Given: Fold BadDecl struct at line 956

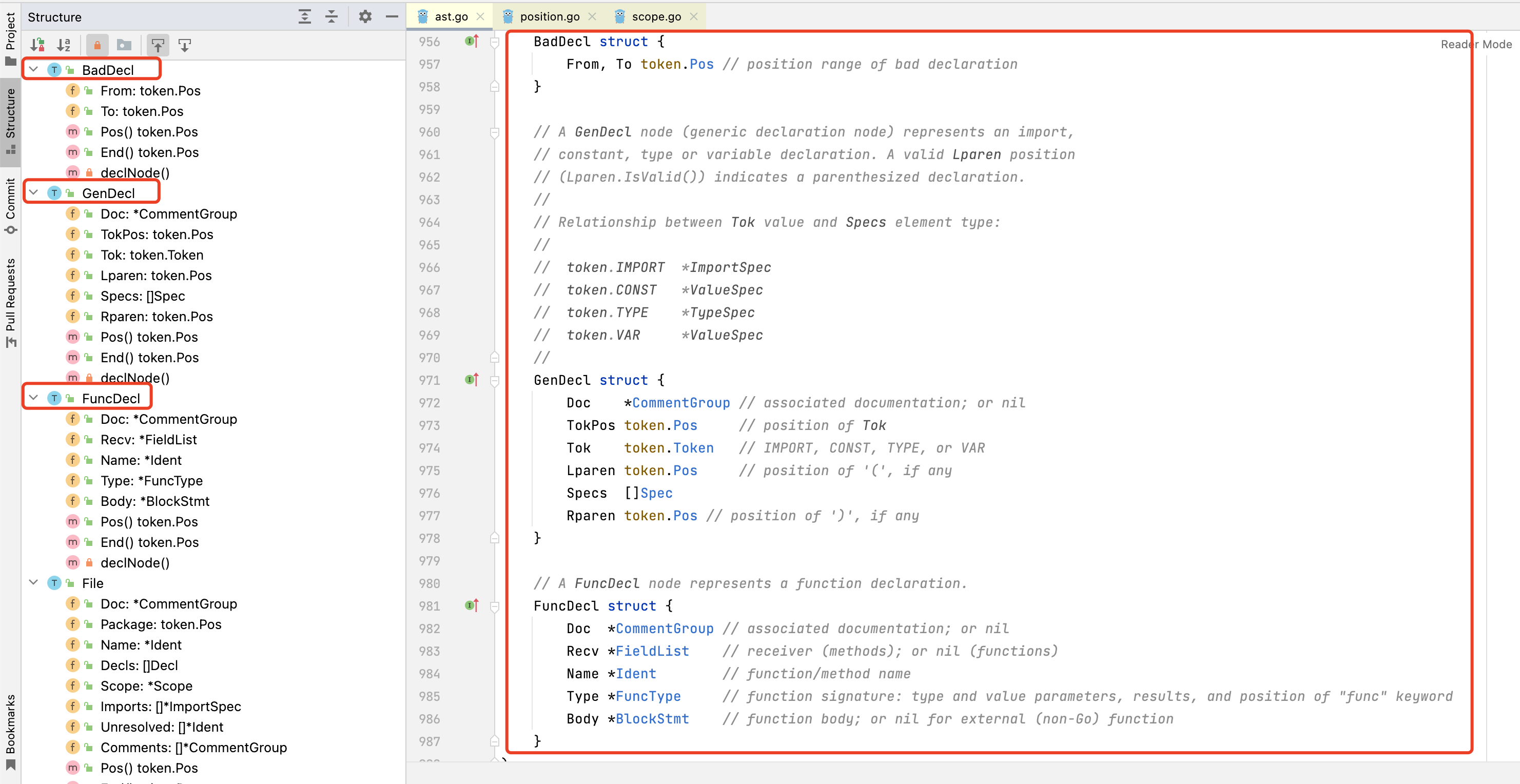Looking at the screenshot, I should click(x=495, y=42).
